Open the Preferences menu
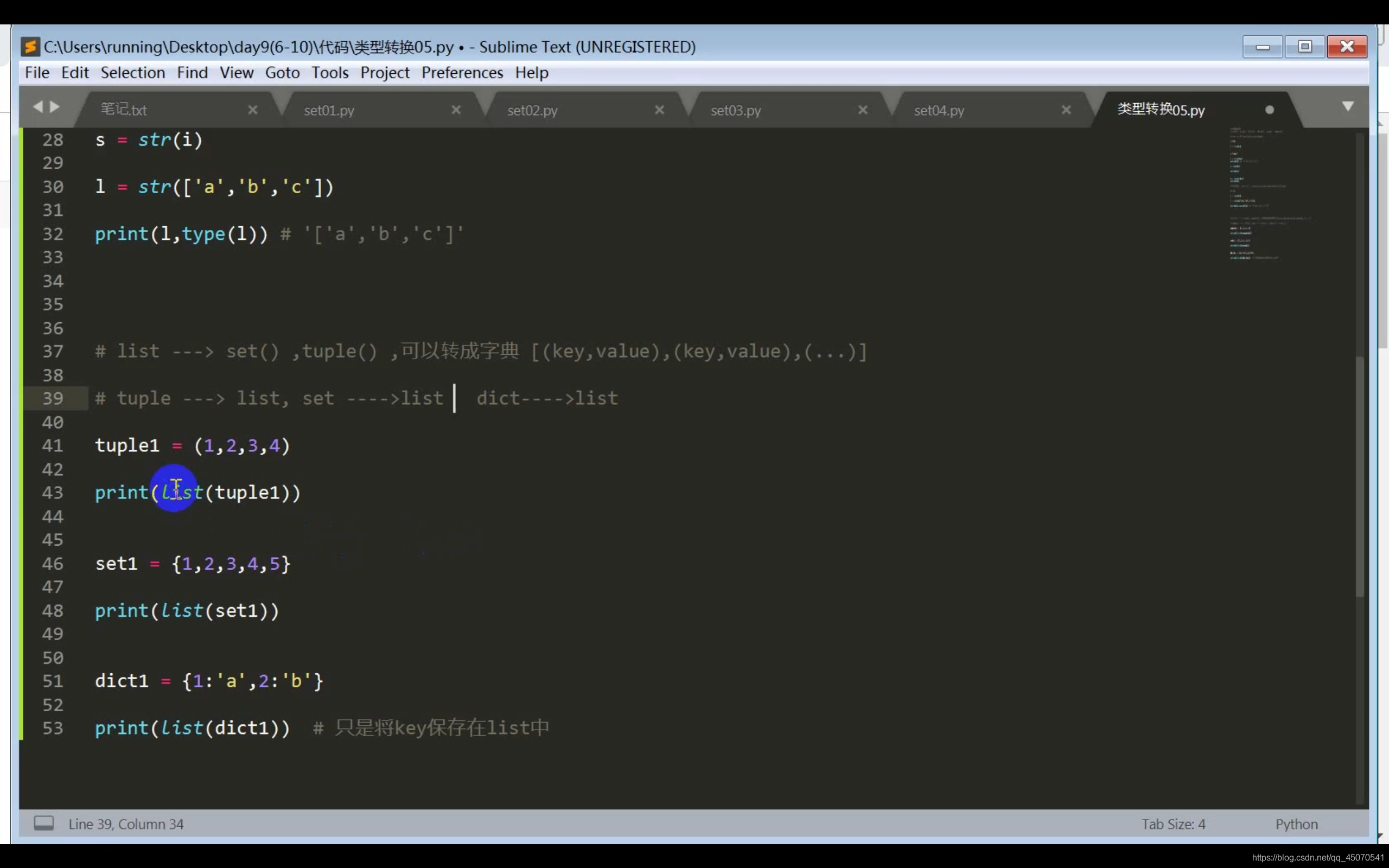 point(462,73)
